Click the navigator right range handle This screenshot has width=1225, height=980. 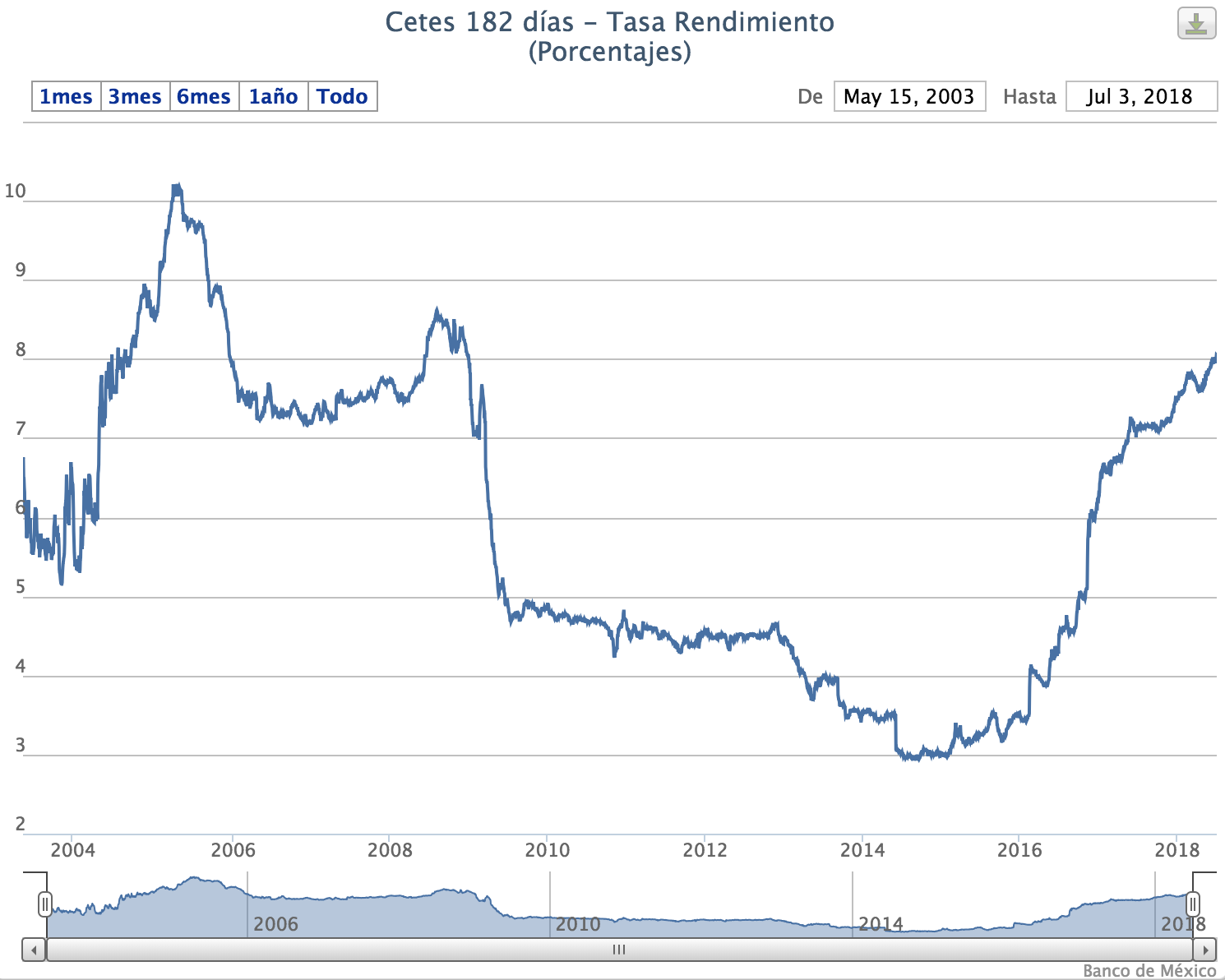pos(1193,904)
